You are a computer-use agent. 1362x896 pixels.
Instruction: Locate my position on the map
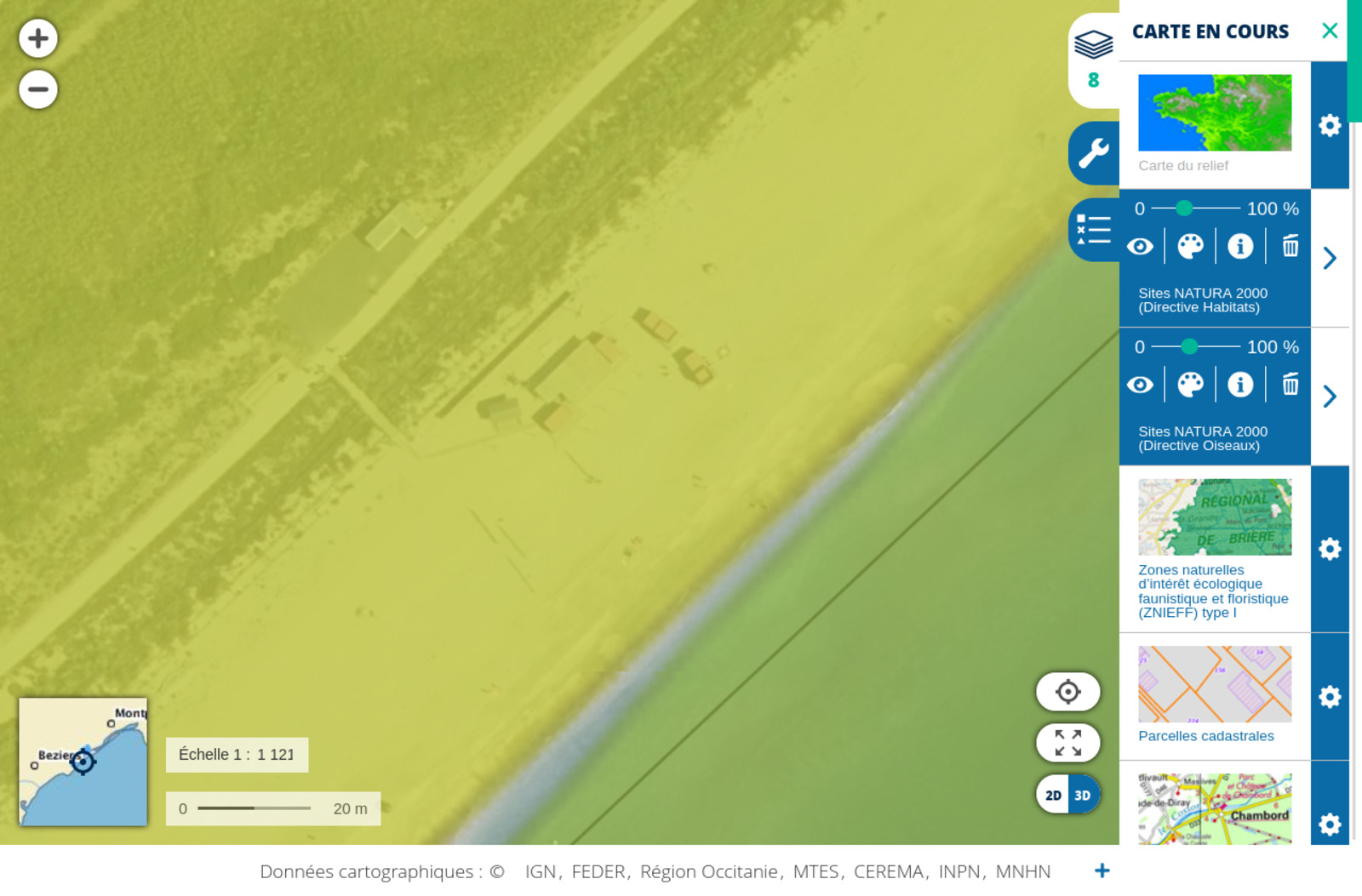point(1067,692)
